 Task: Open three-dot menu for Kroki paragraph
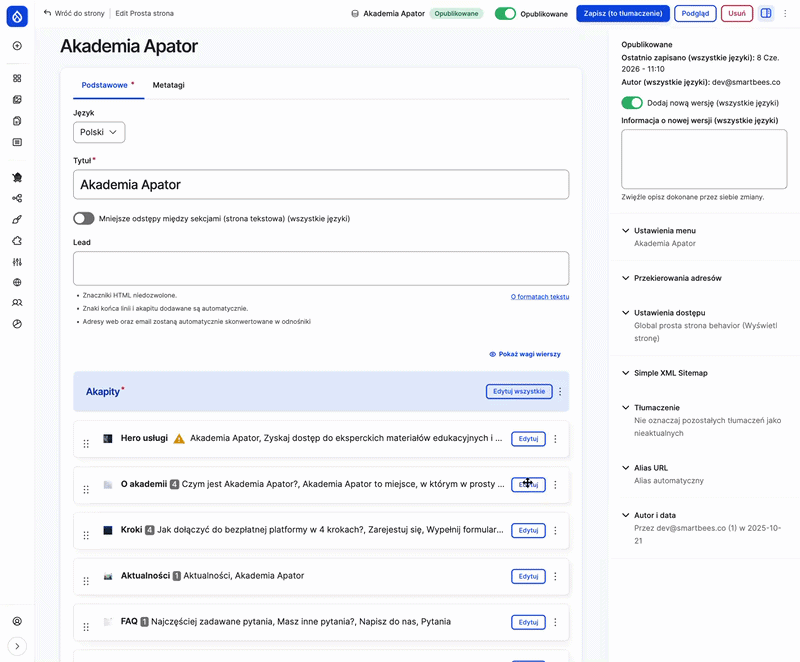[x=555, y=530]
